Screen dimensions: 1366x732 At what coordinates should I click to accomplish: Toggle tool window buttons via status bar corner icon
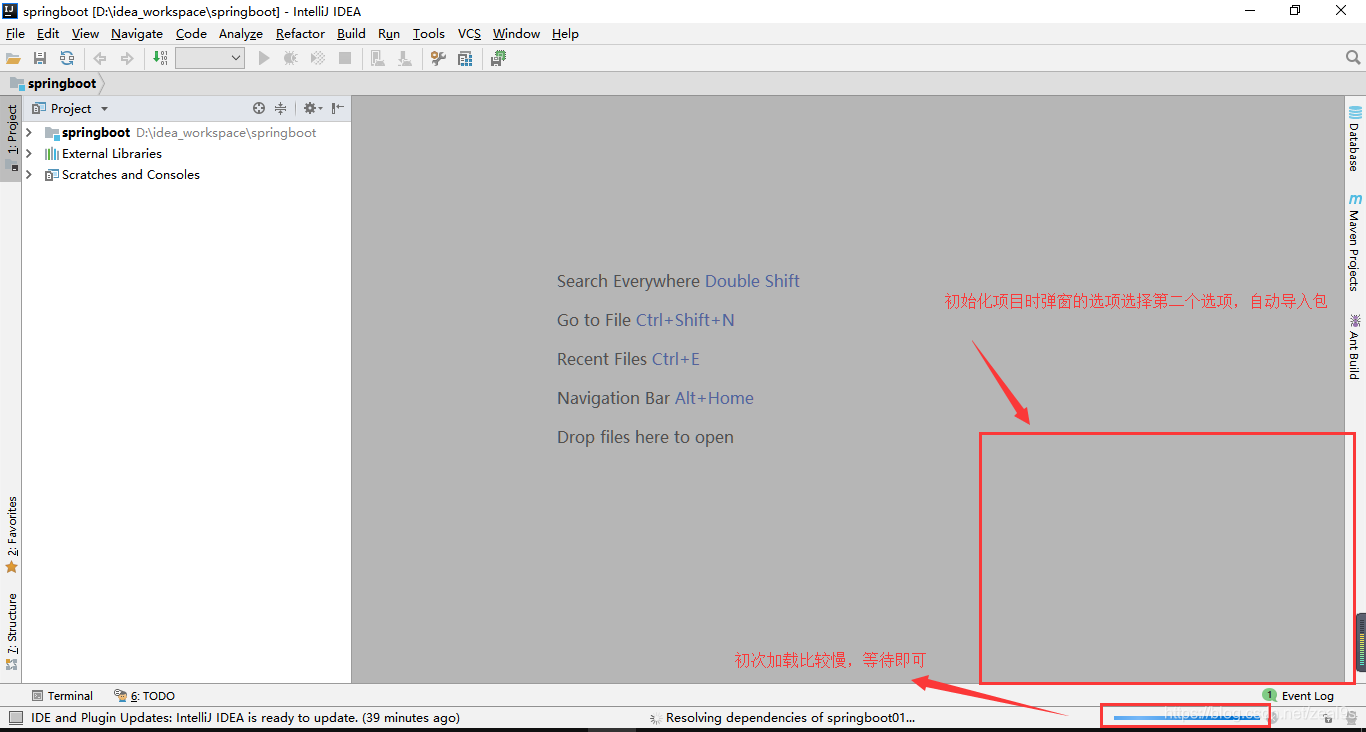click(15, 718)
